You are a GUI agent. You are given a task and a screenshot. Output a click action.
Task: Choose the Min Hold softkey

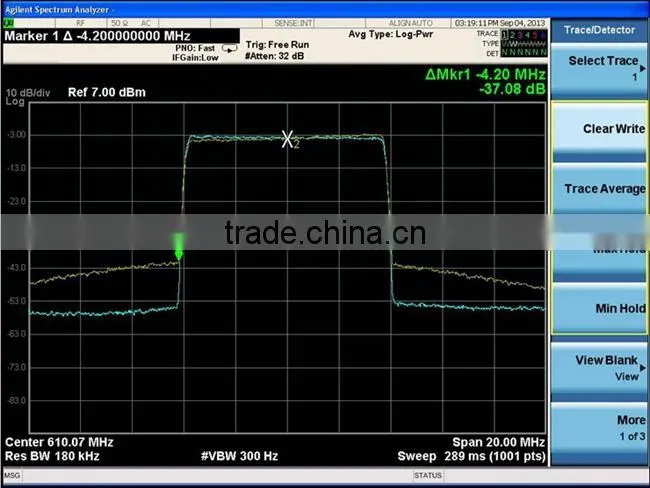[599, 308]
